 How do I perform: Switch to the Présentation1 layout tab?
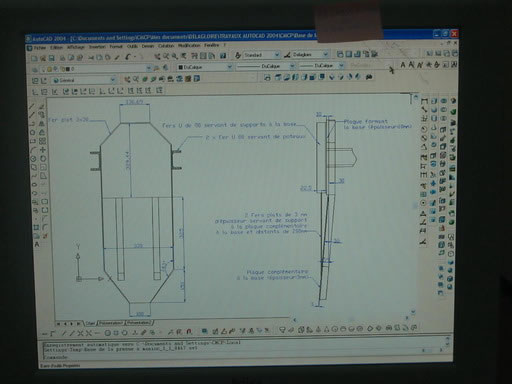tap(111, 323)
